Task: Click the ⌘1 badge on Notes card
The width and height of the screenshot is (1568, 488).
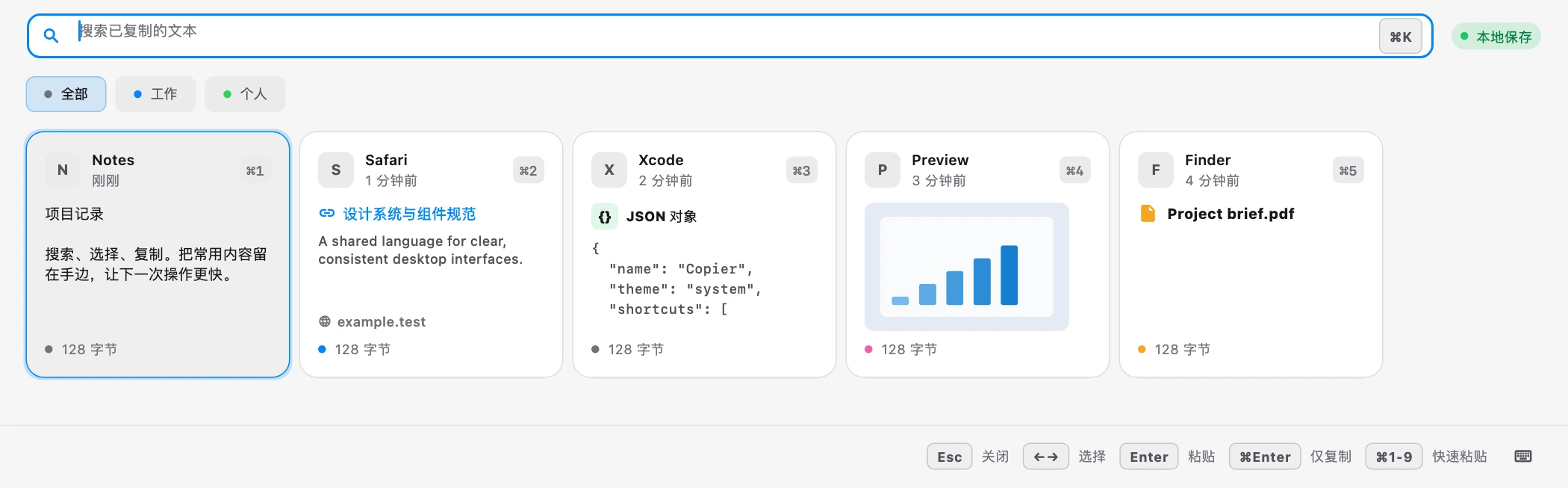Action: pos(255,171)
